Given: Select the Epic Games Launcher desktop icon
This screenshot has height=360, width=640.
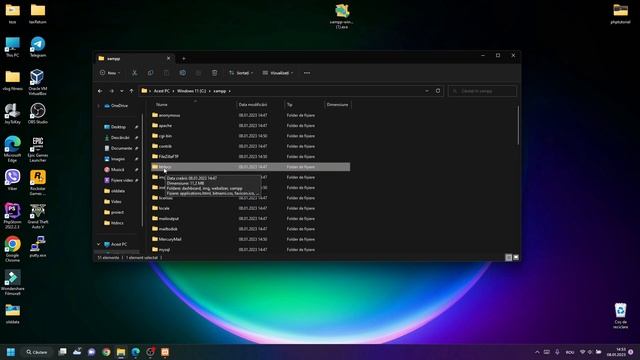Looking at the screenshot, I should click(x=38, y=149).
